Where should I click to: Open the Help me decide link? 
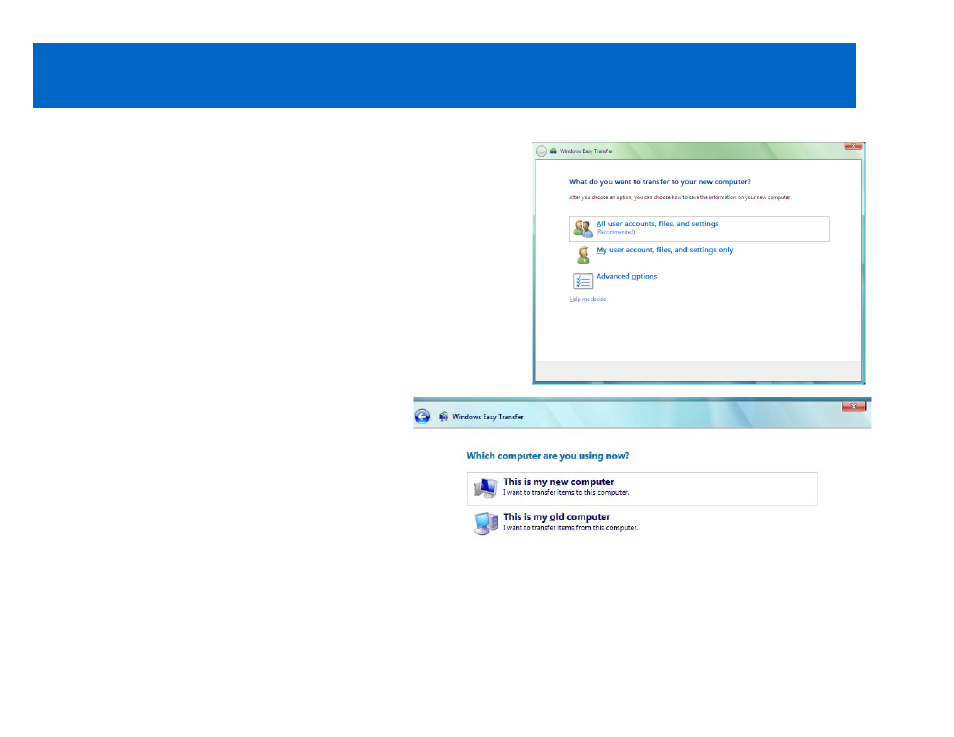[588, 299]
